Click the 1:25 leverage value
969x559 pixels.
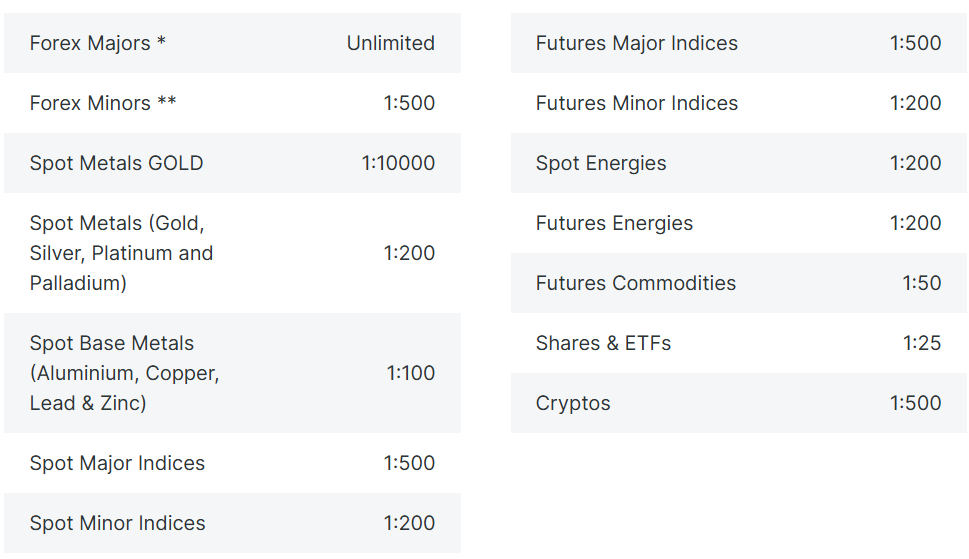pos(921,343)
